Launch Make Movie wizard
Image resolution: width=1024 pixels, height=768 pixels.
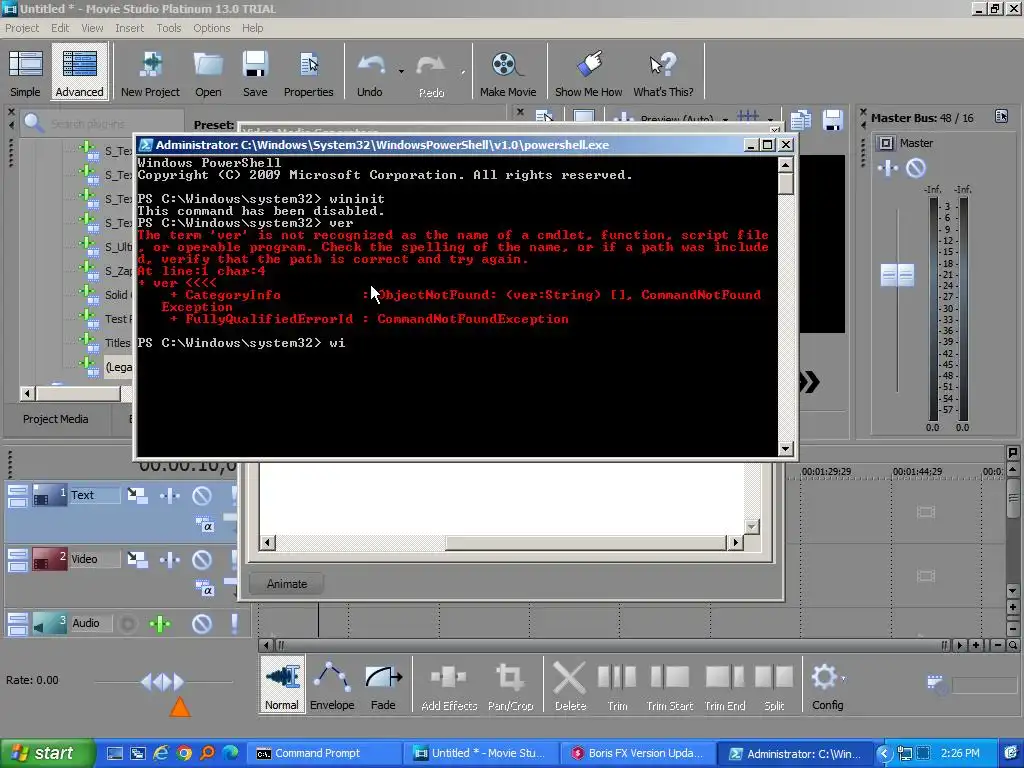508,72
